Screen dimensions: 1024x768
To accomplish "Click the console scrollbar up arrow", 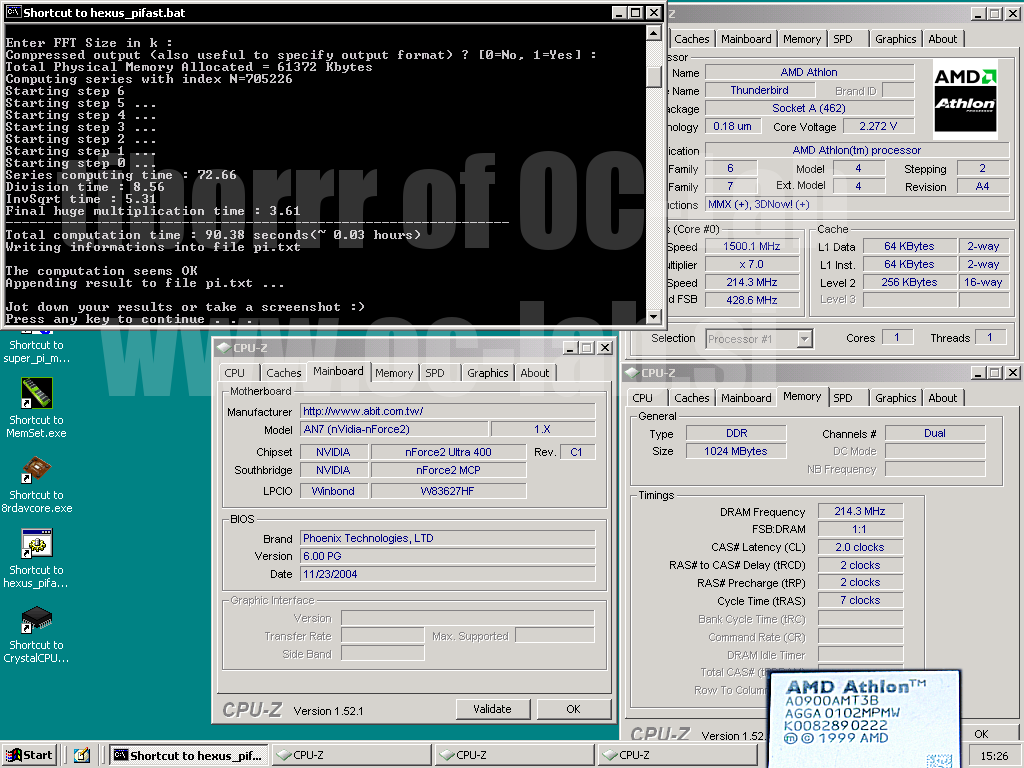I will [x=654, y=33].
